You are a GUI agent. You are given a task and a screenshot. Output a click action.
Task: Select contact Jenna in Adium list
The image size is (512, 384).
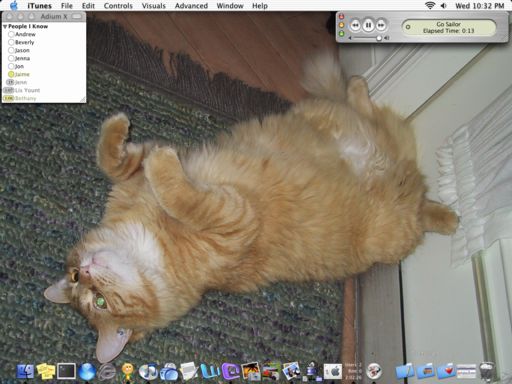click(x=44, y=58)
